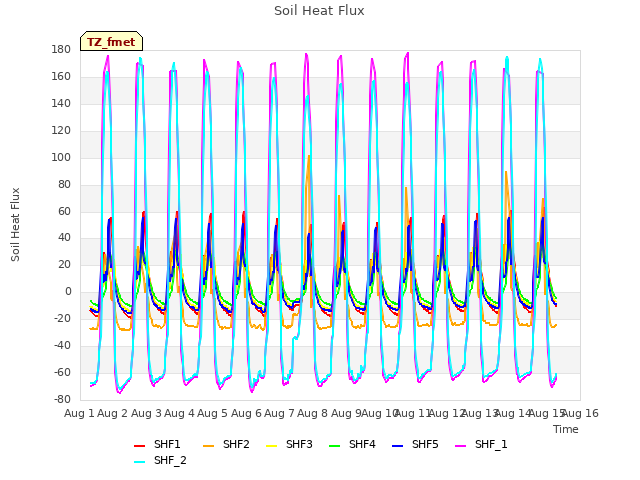
Task: Select the red SHF1 legend swatch
Action: 140,446
